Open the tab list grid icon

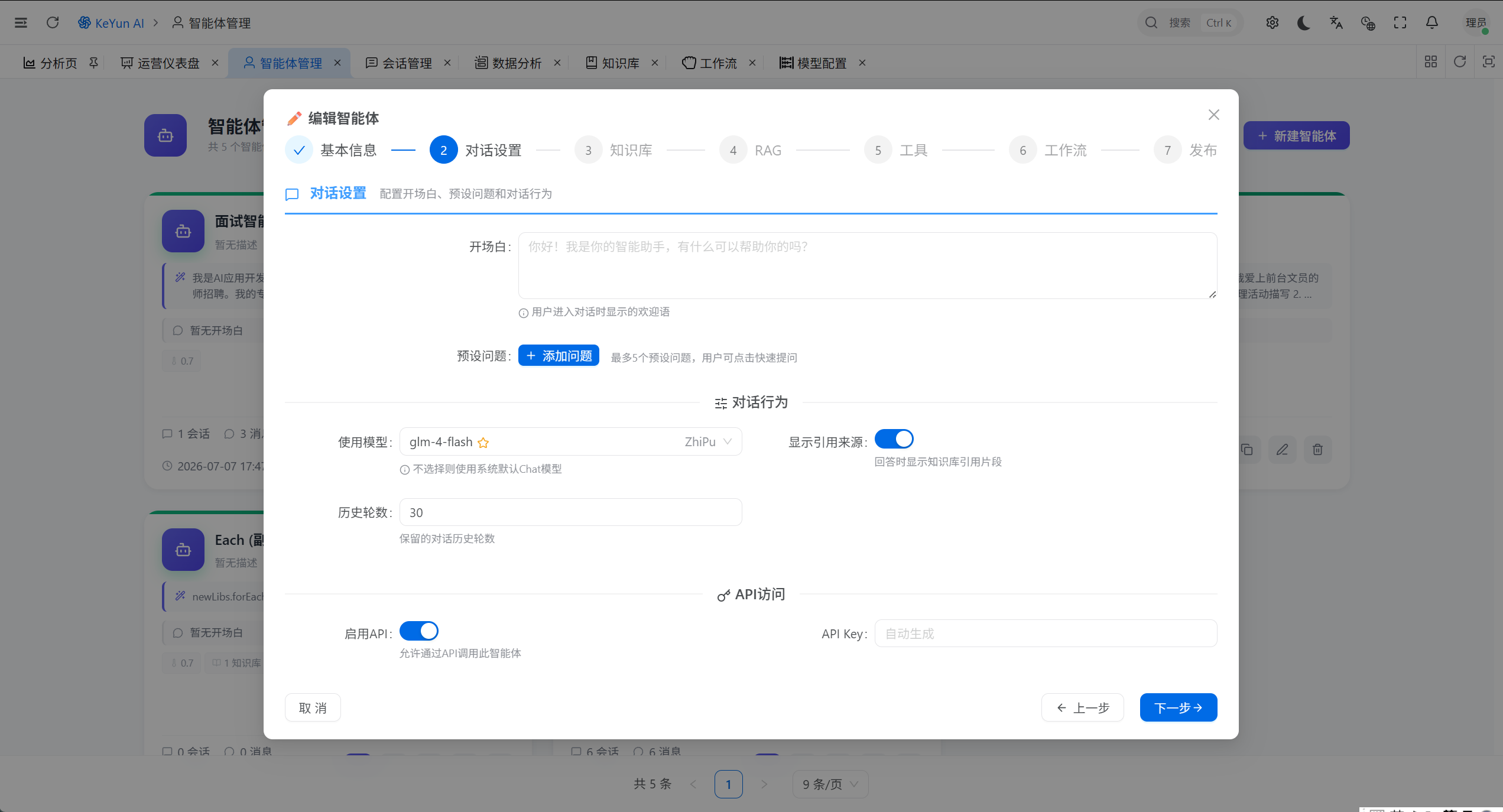1431,62
